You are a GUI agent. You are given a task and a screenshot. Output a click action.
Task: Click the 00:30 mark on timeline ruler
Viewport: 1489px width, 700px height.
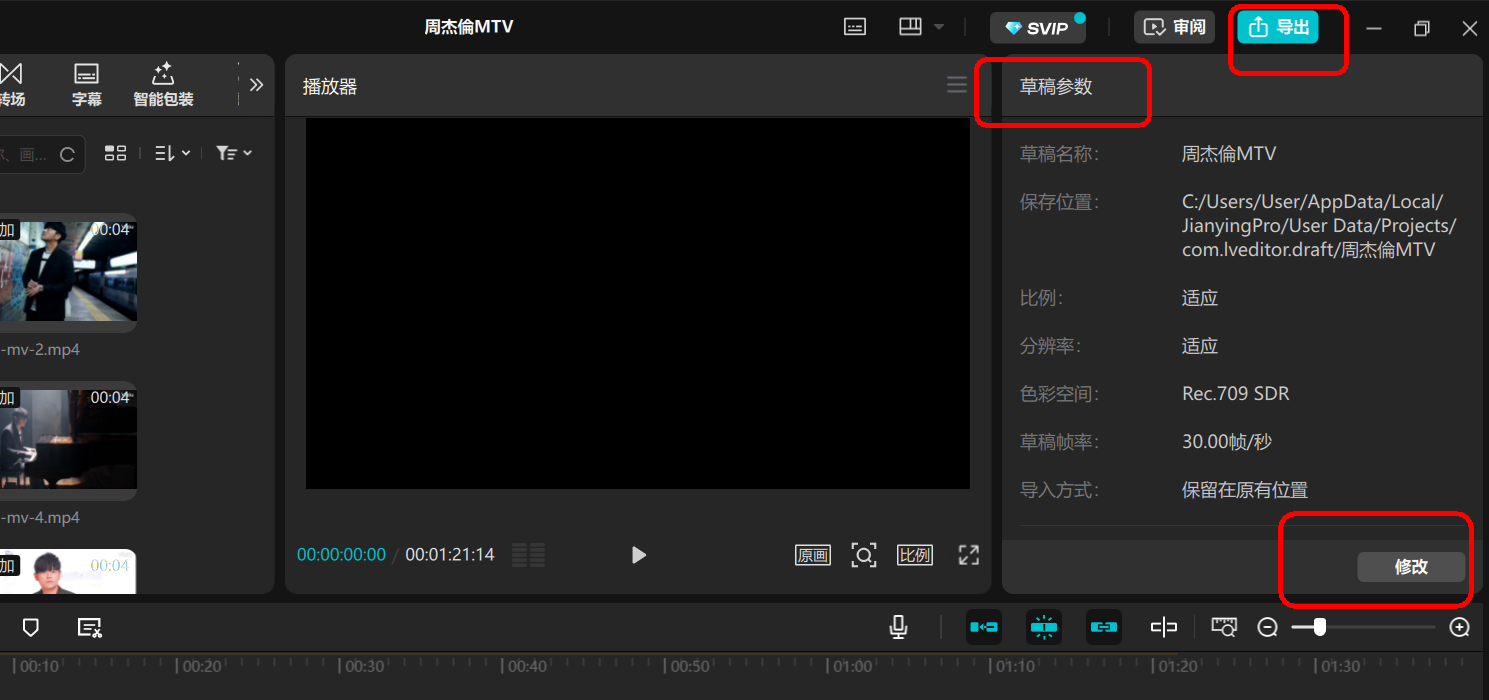pyautogui.click(x=367, y=666)
